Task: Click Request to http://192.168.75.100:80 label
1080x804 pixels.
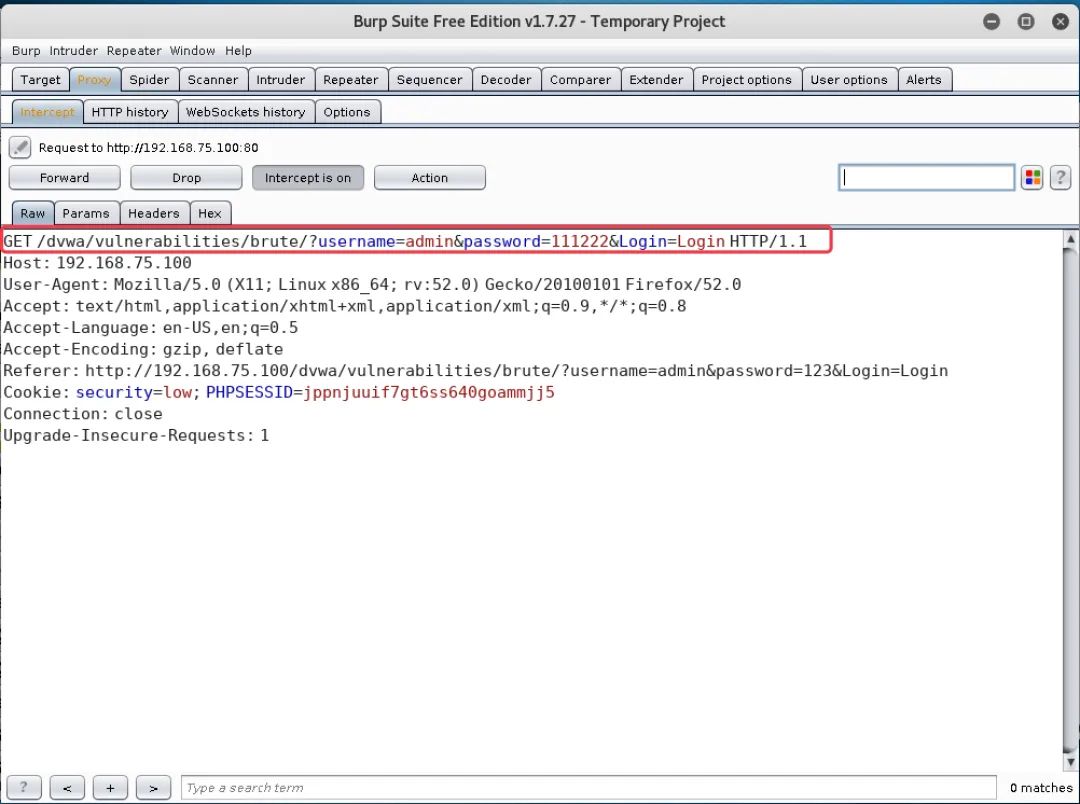Action: [149, 147]
